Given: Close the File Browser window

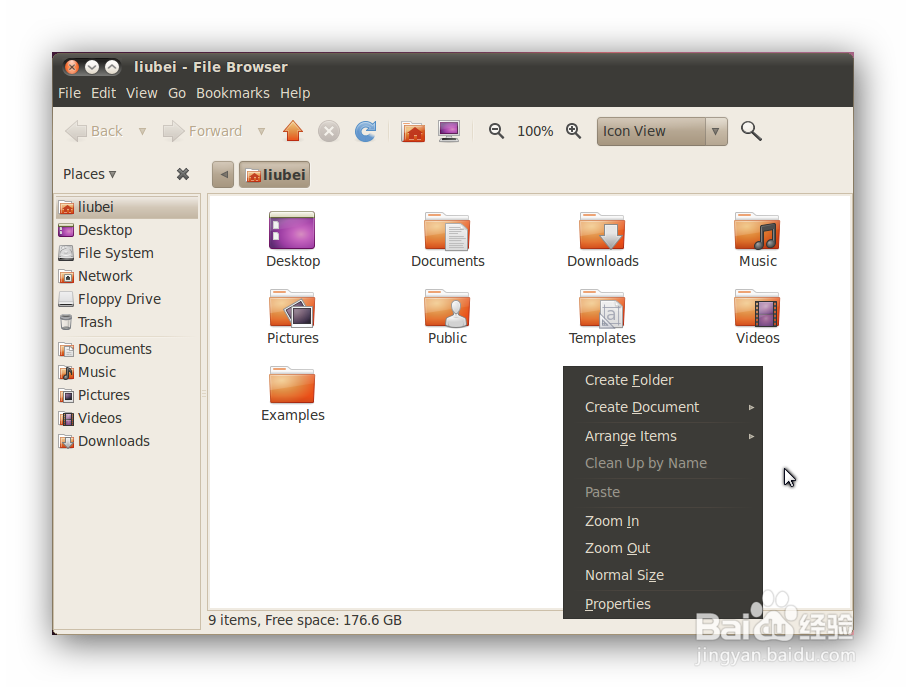Looking at the screenshot, I should pos(72,67).
